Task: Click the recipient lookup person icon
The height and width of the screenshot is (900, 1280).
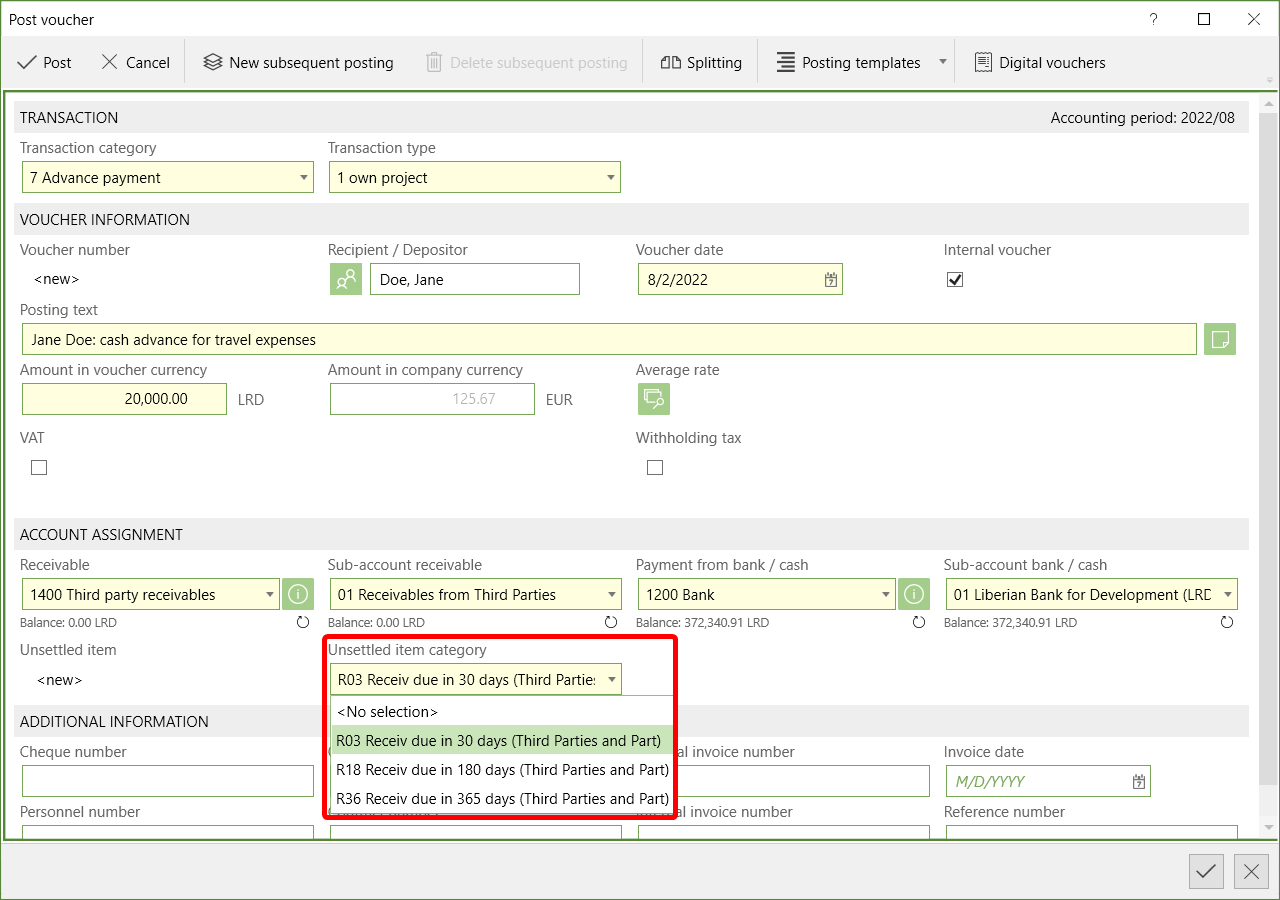Action: point(346,279)
